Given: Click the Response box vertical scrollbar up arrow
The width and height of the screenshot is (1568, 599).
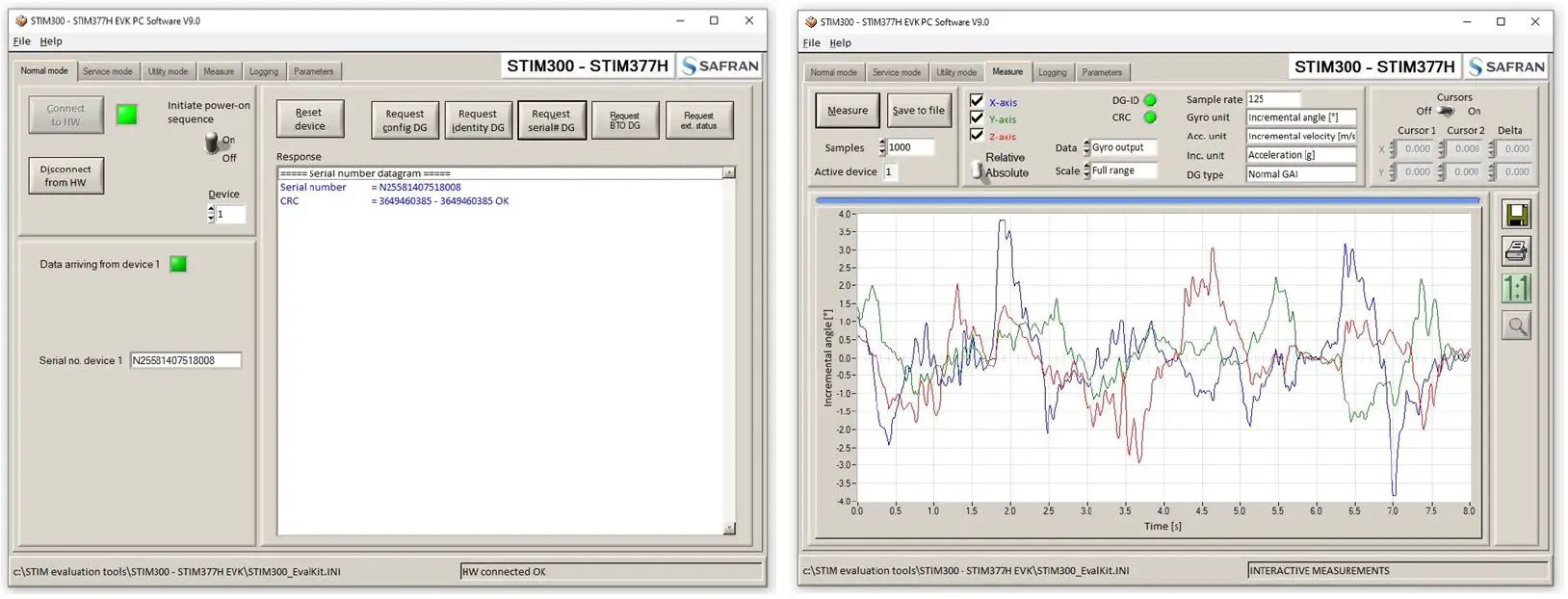Looking at the screenshot, I should coord(729,172).
